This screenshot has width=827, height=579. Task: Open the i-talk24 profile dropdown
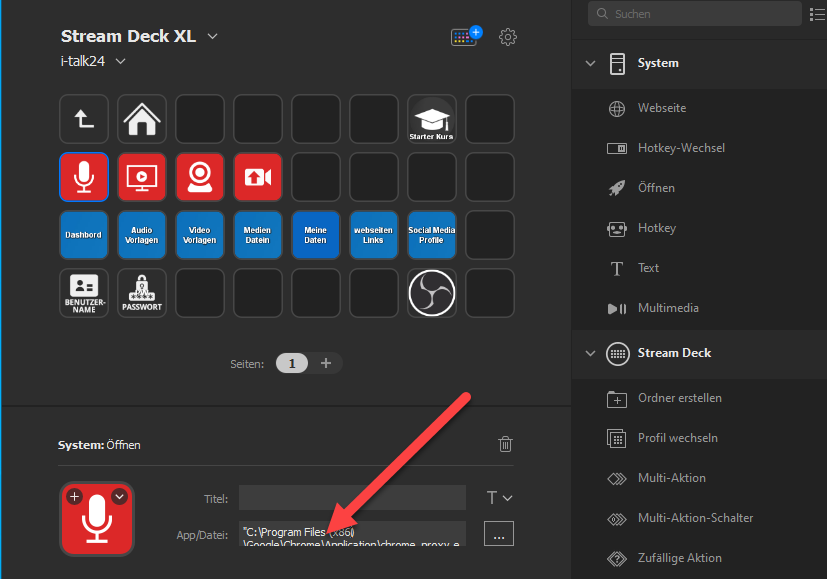click(x=121, y=61)
